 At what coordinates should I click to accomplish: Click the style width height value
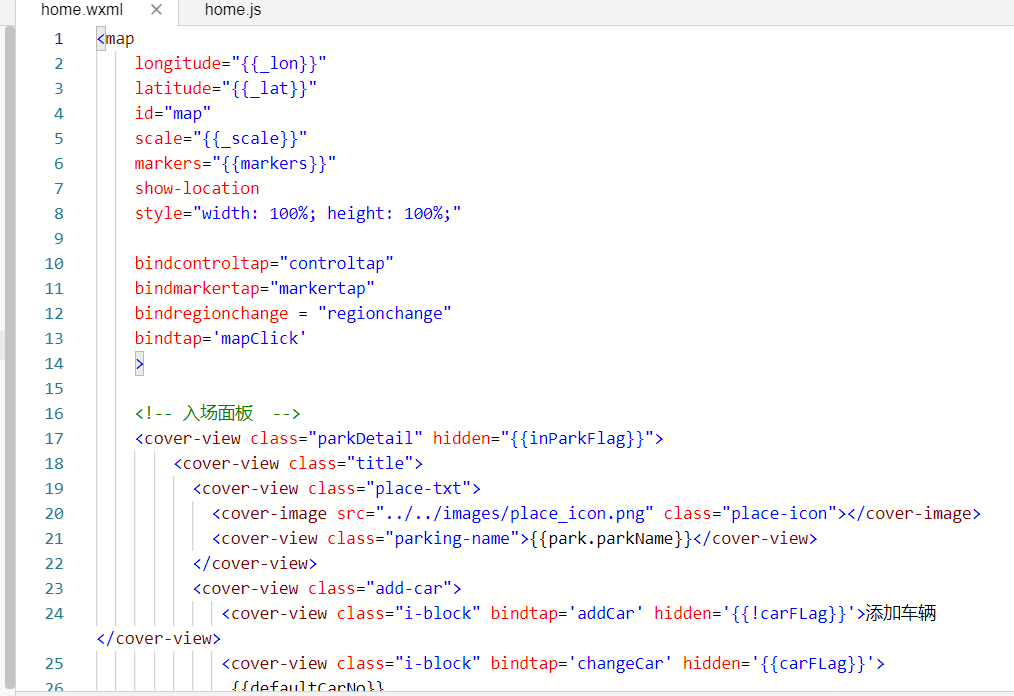[x=331, y=213]
